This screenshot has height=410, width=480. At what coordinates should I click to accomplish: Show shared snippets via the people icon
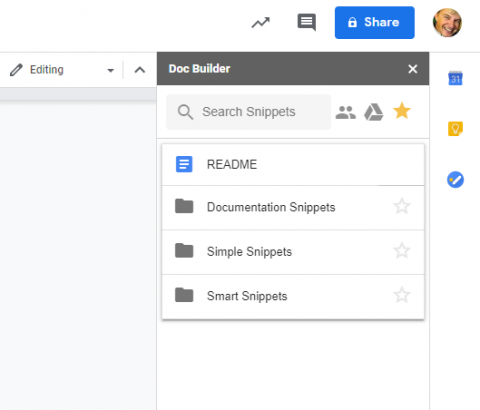pos(346,112)
